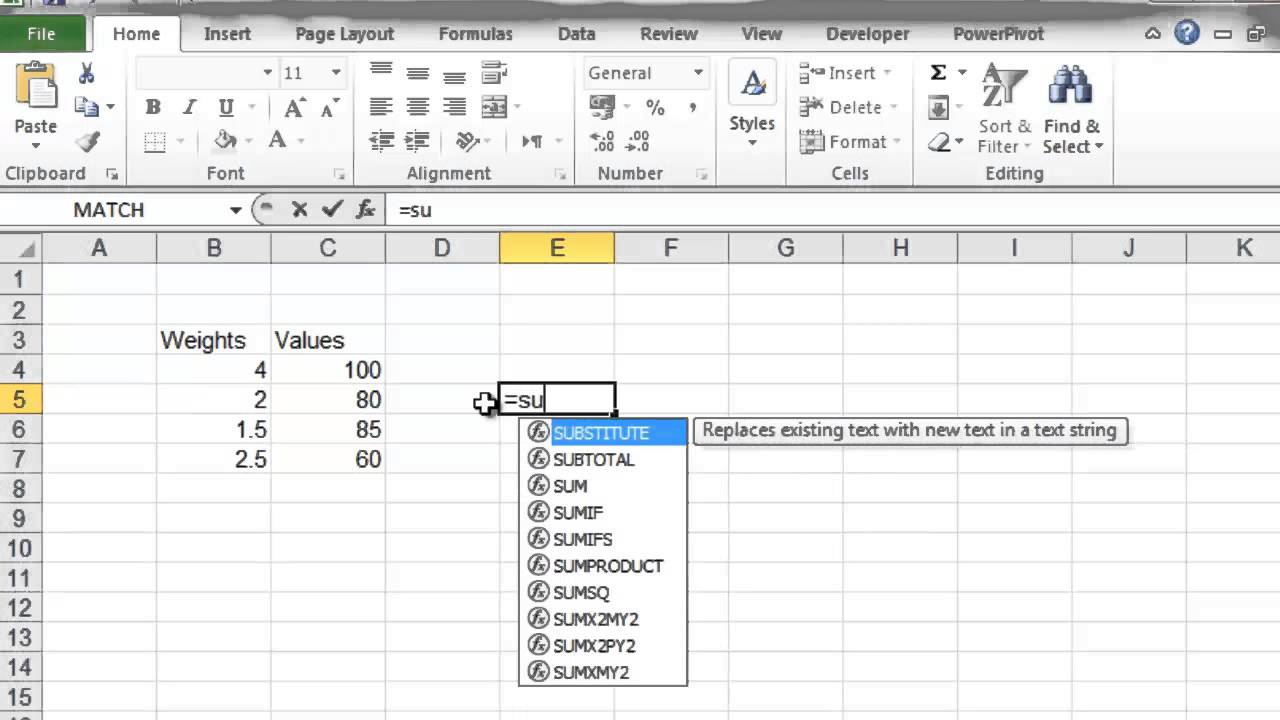
Task: Expand the Font dialog launcher
Action: coord(339,175)
